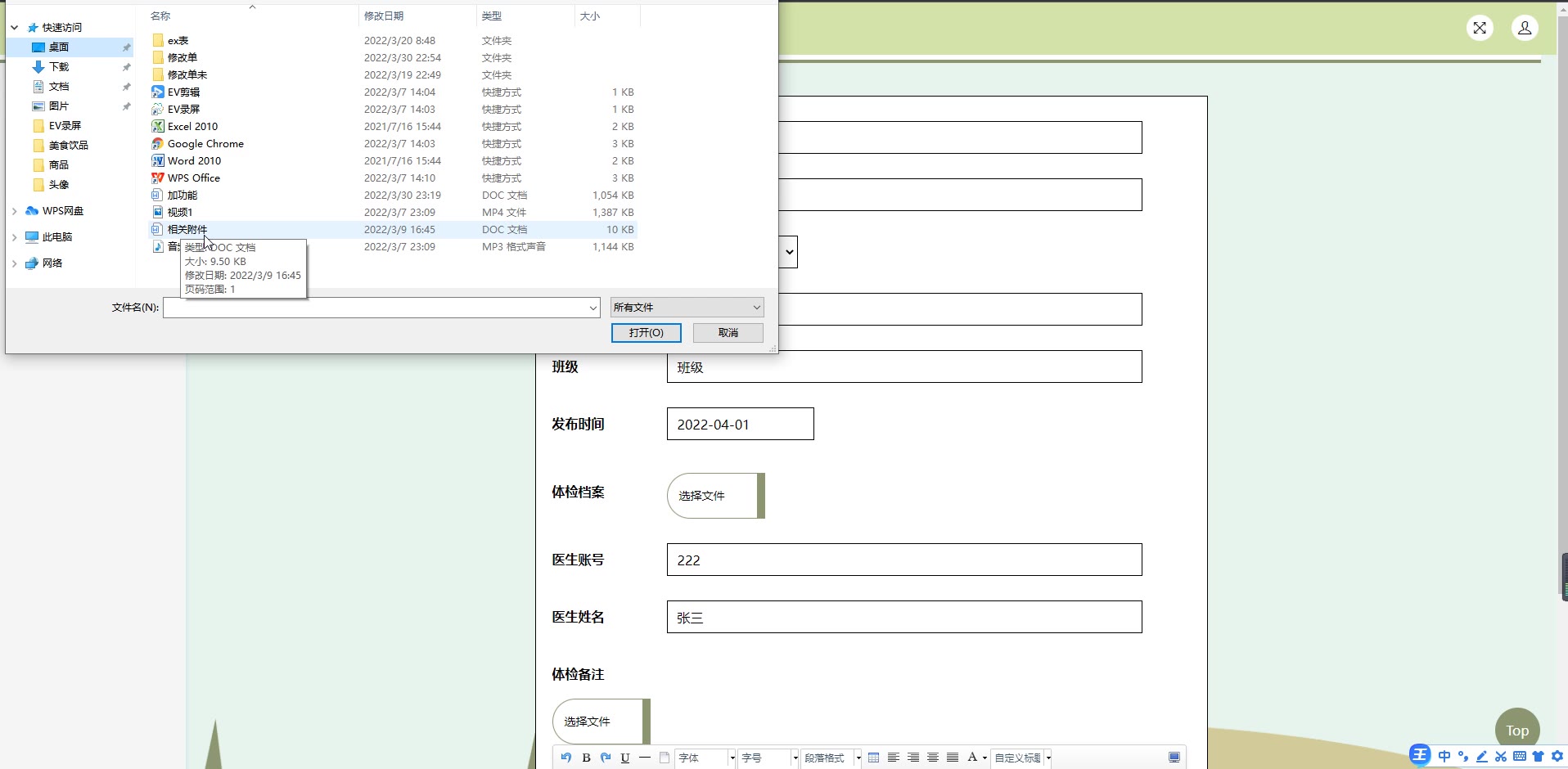This screenshot has width=1568, height=769.
Task: Select 下载 in the navigation pane
Action: pos(59,67)
